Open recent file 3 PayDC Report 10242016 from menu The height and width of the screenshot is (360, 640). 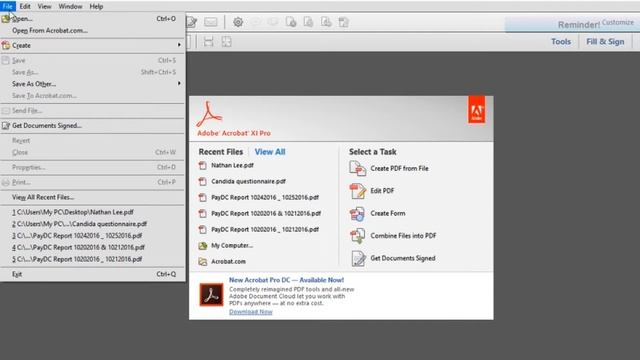[93, 236]
